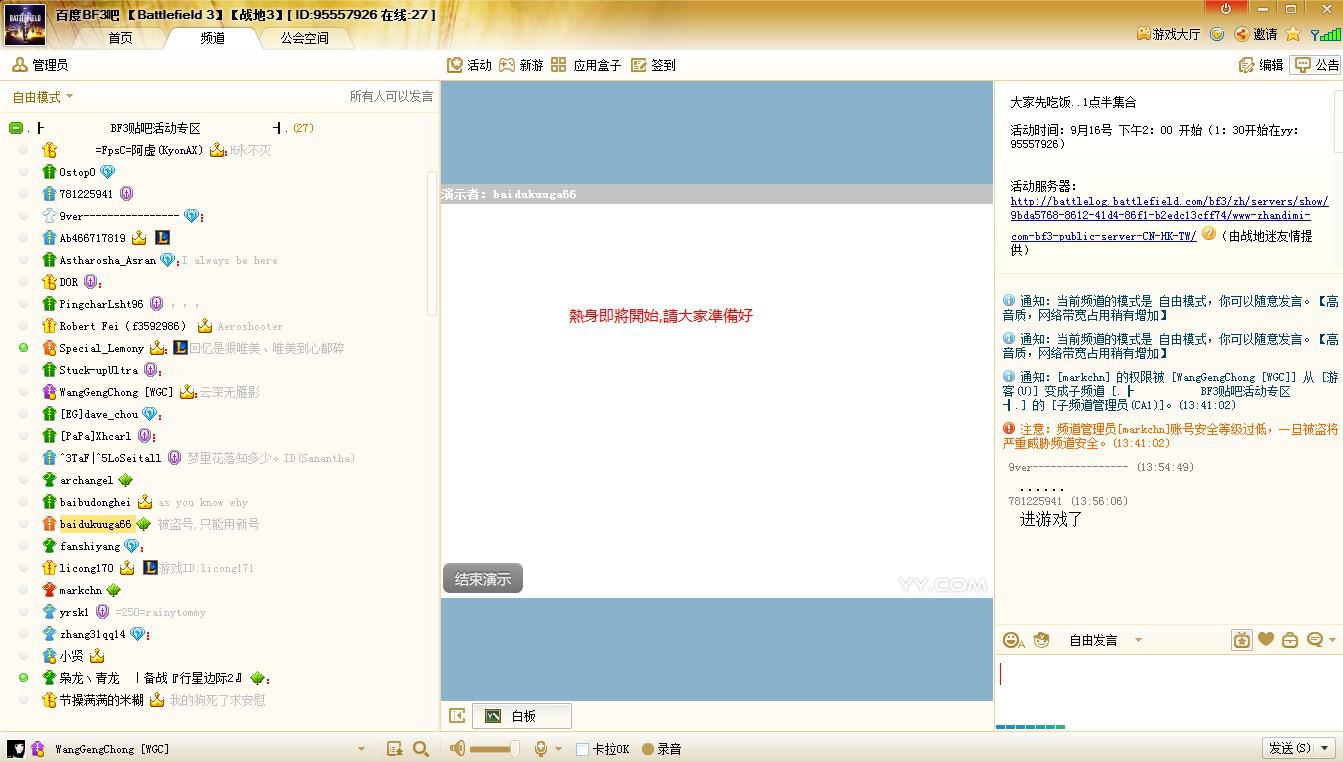Click the red shirt icon for markchn

(x=49, y=590)
